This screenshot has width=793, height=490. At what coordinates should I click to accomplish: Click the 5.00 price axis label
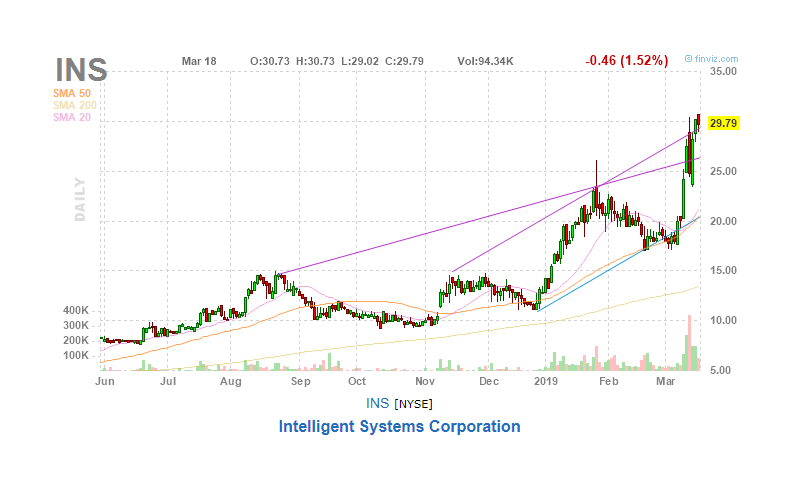click(723, 370)
